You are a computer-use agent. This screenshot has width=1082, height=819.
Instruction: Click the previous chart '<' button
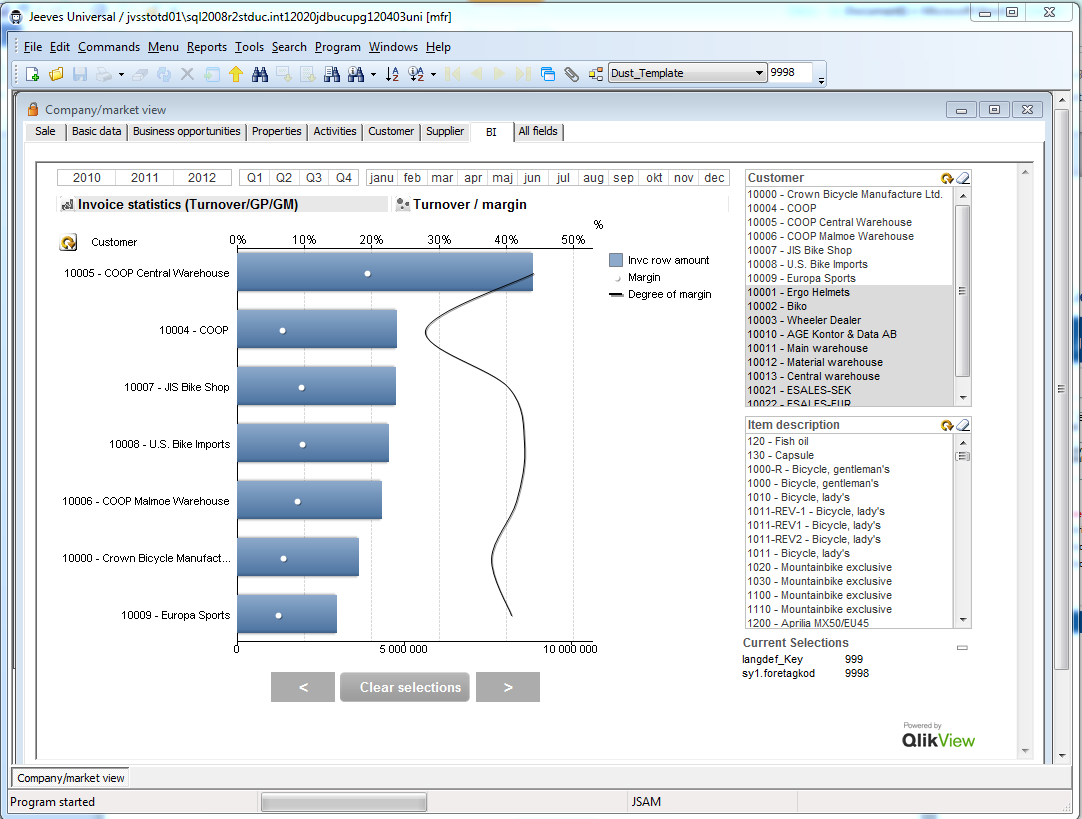[303, 687]
